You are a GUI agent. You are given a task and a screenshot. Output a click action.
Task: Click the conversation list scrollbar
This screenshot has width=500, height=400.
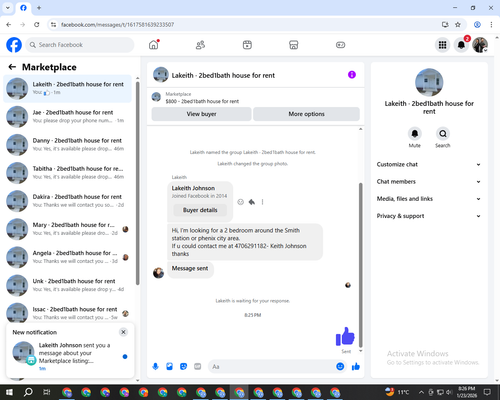137,183
